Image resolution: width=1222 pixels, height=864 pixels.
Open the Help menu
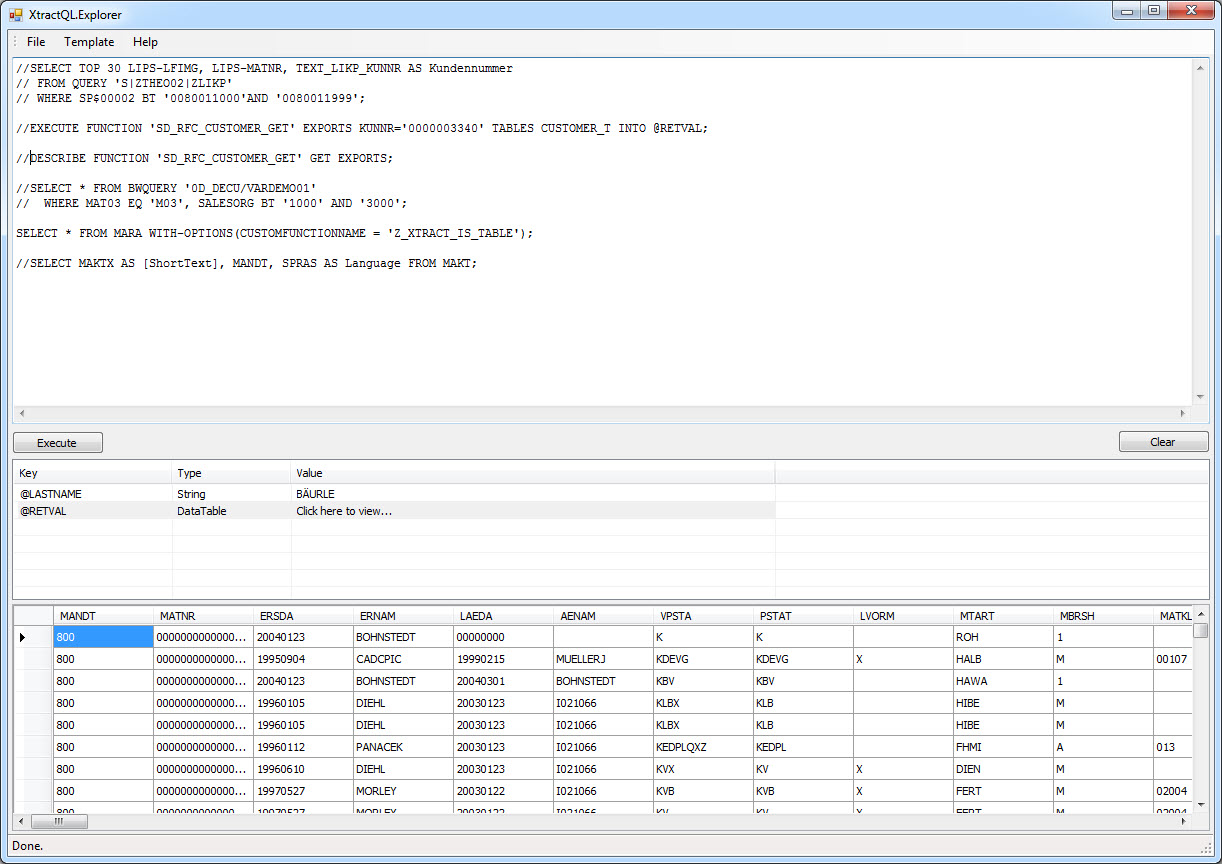145,42
